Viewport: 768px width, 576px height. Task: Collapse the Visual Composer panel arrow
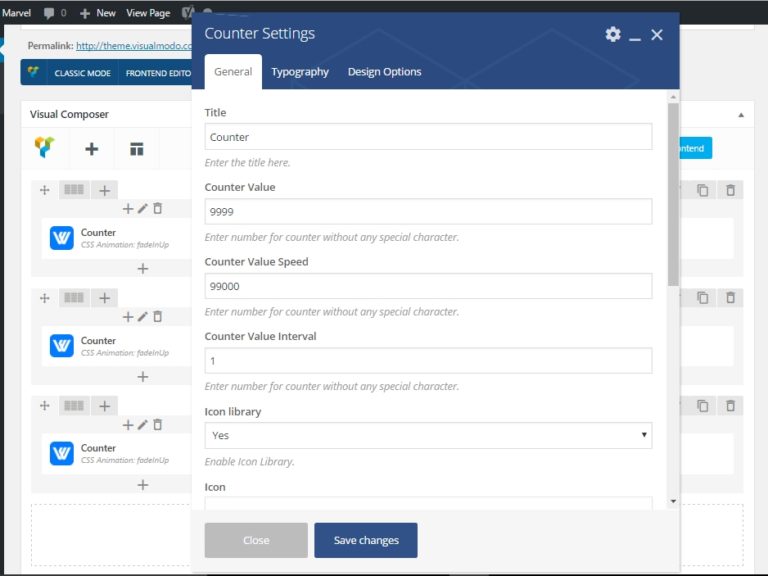point(741,115)
